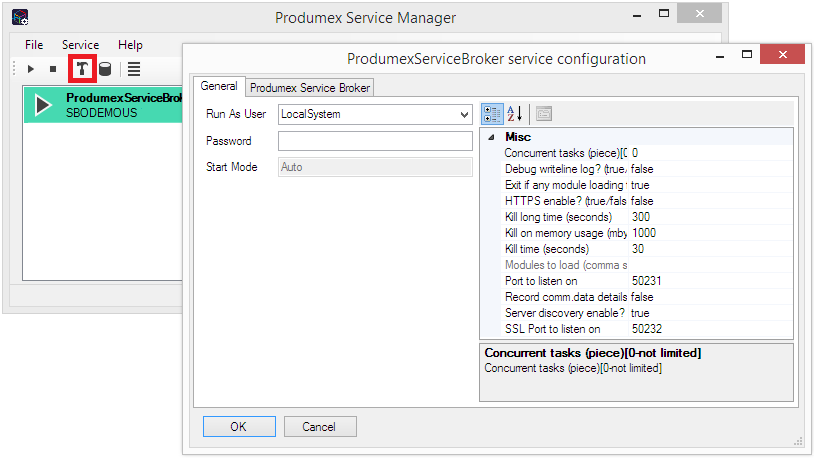Select the Debug writeline log value
Viewport: 814px width, 458px height.
[x=710, y=169]
